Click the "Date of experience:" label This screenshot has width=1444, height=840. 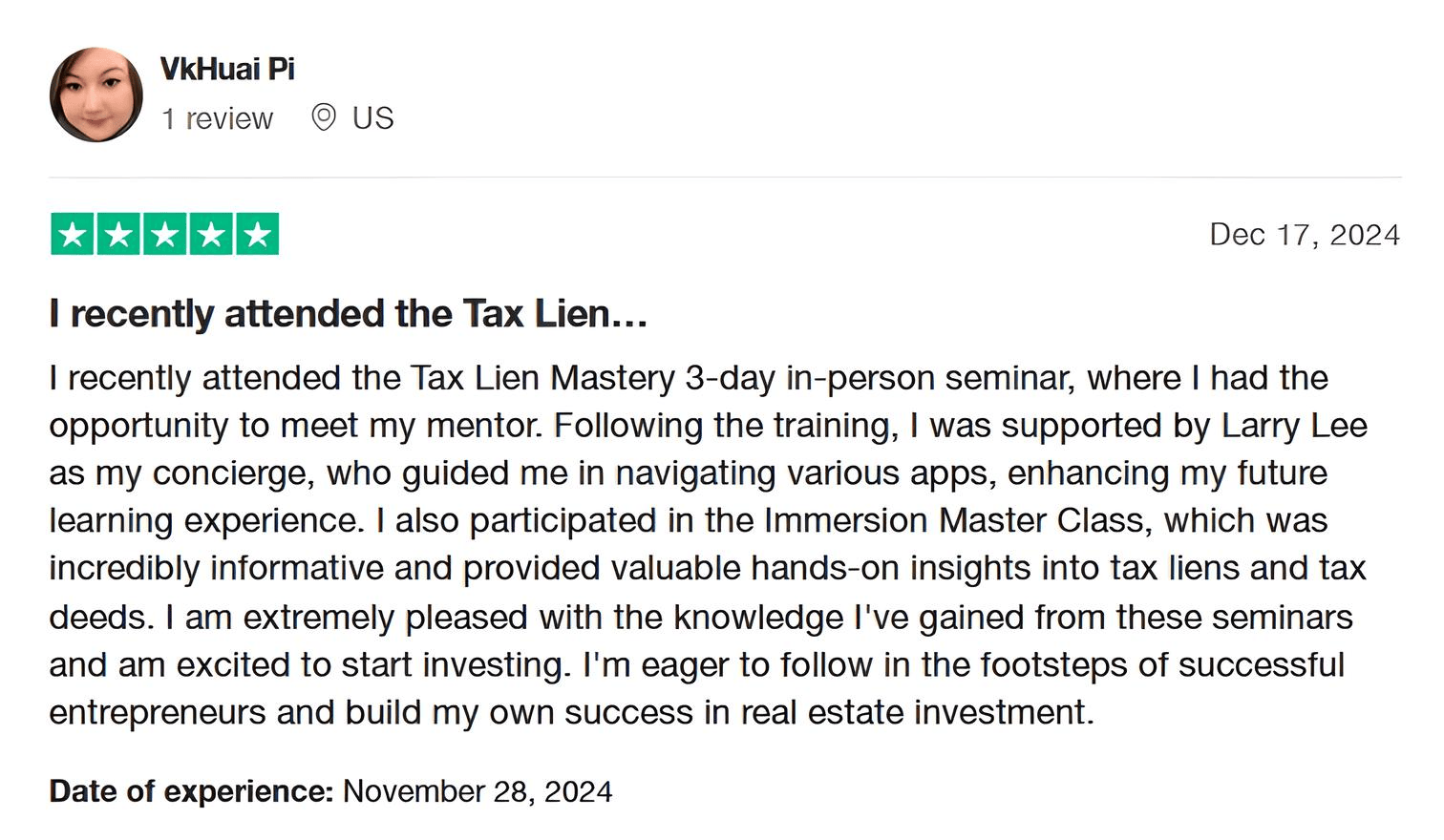tap(191, 791)
